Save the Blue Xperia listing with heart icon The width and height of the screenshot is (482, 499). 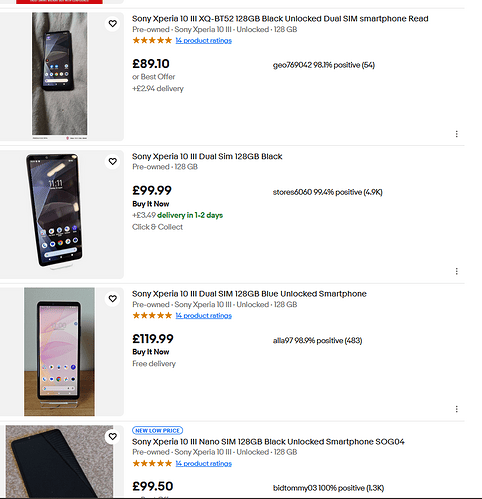pos(113,299)
